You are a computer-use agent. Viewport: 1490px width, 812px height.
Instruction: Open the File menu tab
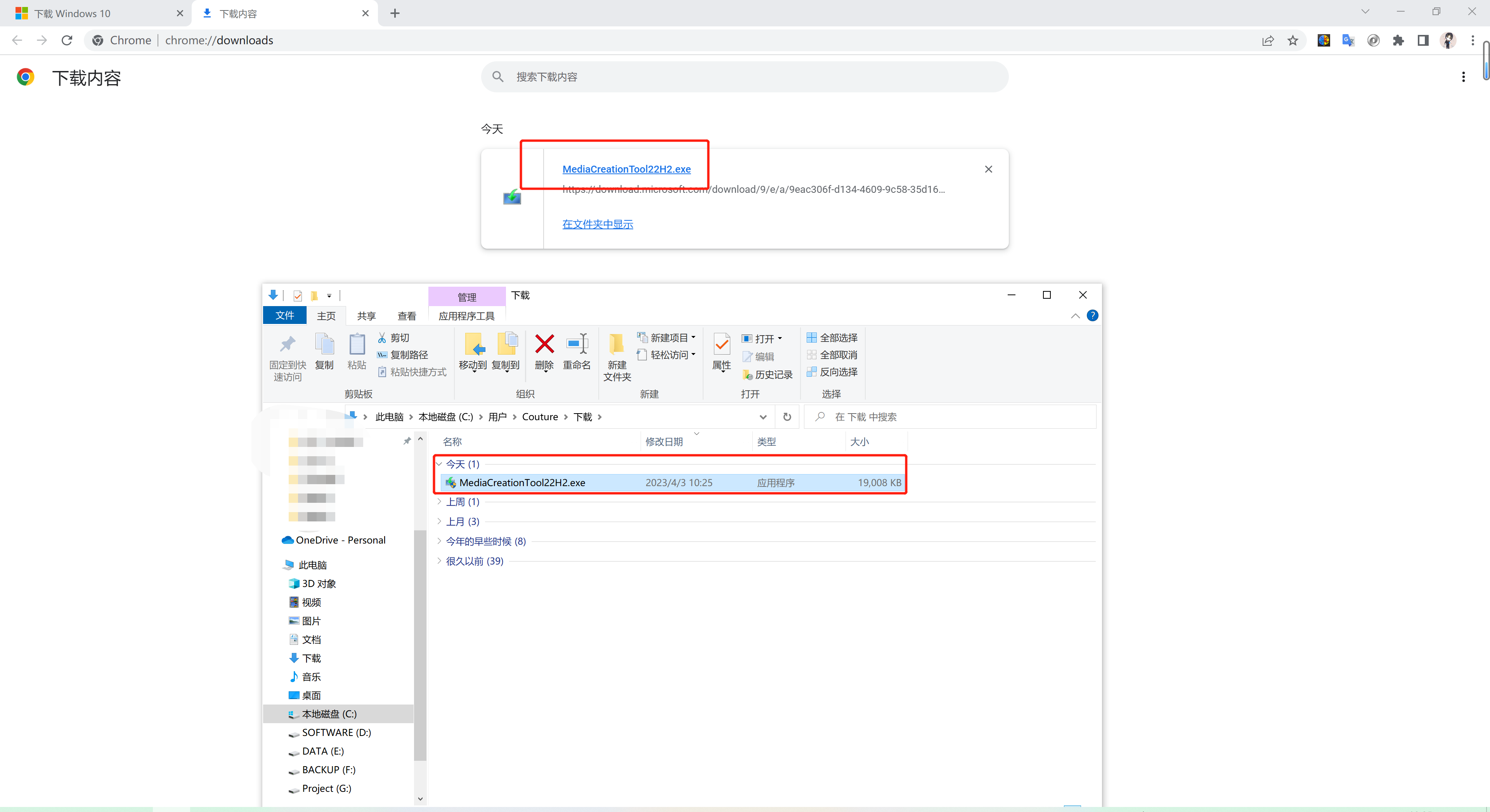[x=284, y=316]
